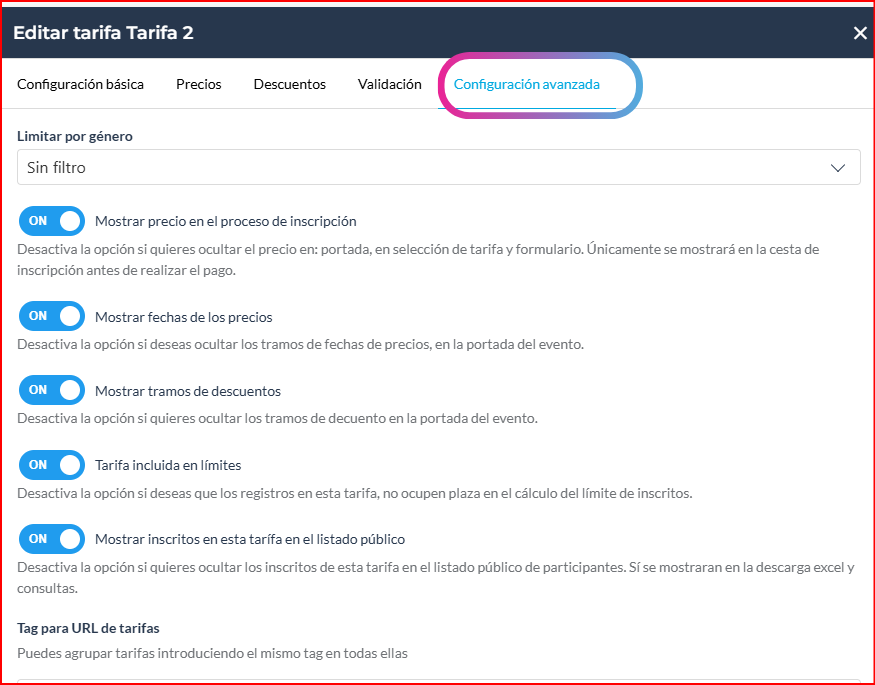Open the Configuración avanzada tab
Screen dimensions: 875x685
pos(527,84)
